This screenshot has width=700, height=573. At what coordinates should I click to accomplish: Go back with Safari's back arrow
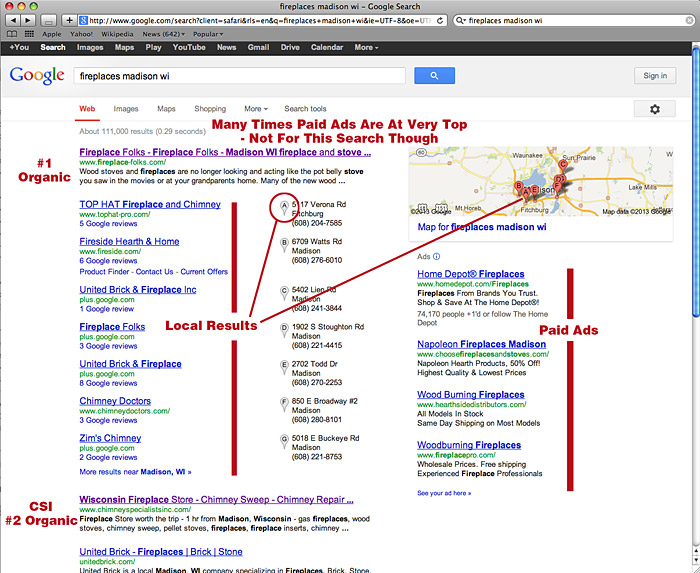coord(13,21)
